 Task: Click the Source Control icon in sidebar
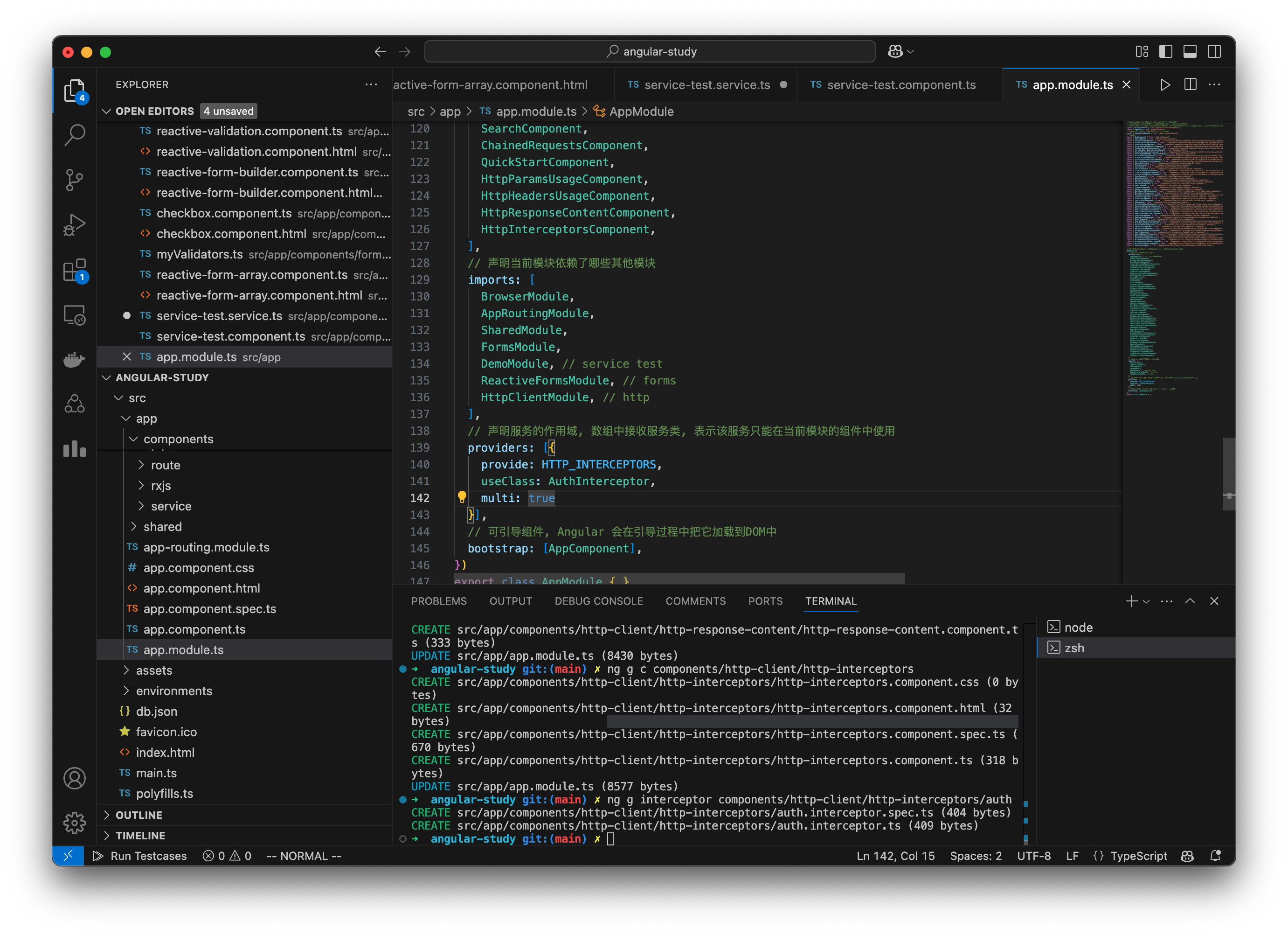click(x=75, y=181)
